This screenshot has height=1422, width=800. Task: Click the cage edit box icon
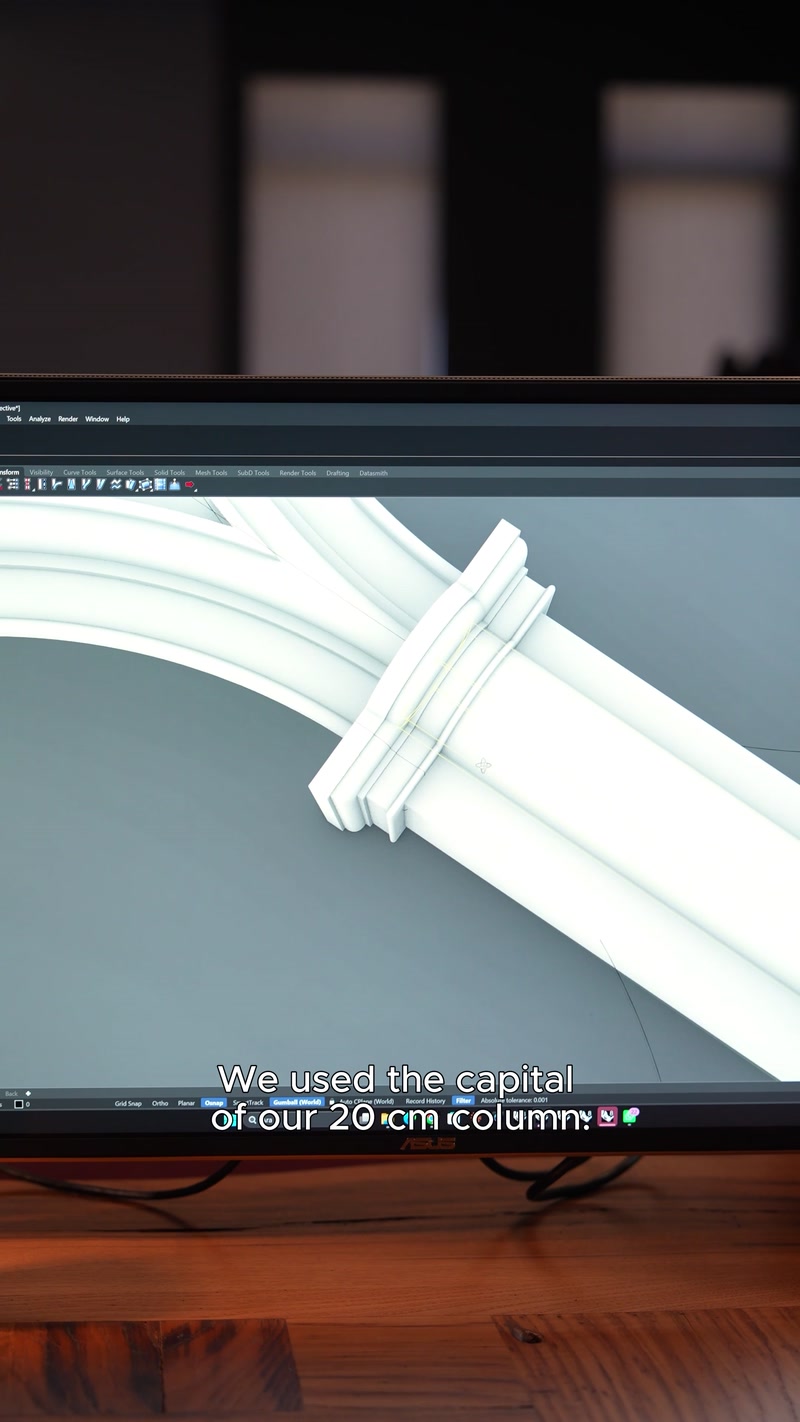click(x=145, y=484)
